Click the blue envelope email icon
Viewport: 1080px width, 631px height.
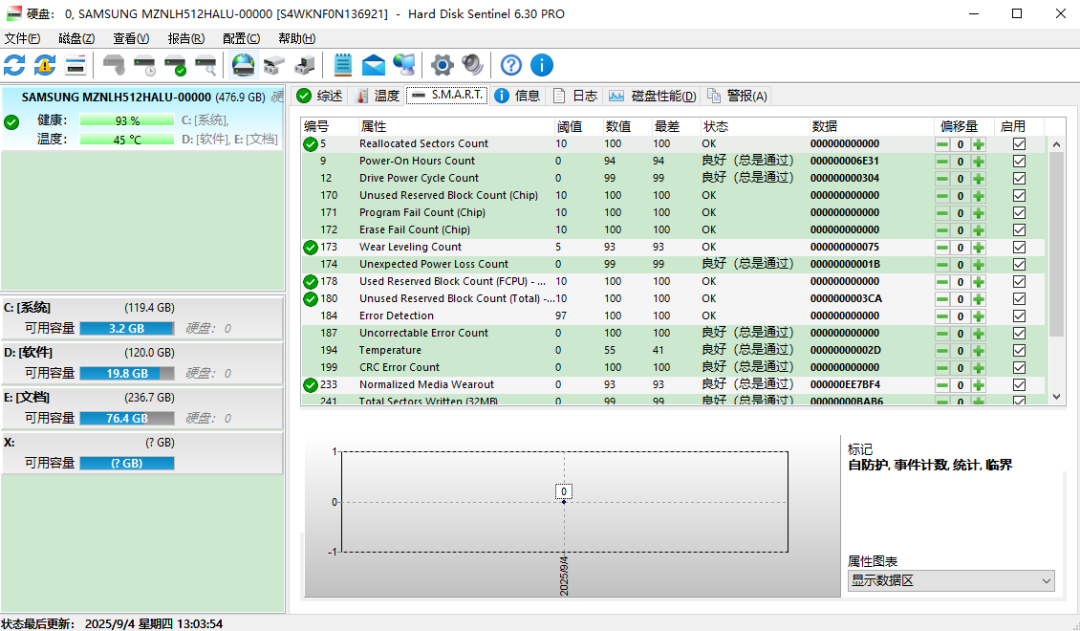[373, 66]
